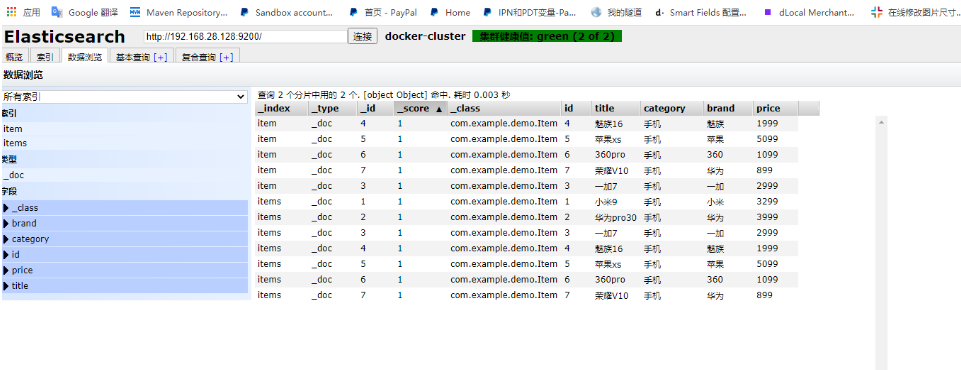The height and width of the screenshot is (370, 961).
Task: Open dLocal Merchant bookmark
Action: point(809,12)
